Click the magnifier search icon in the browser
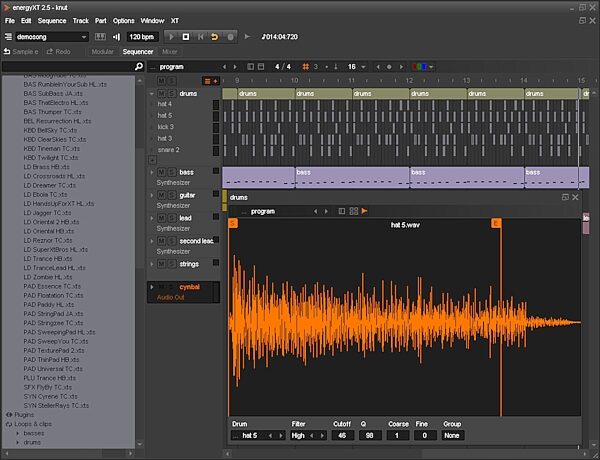 click(x=139, y=67)
